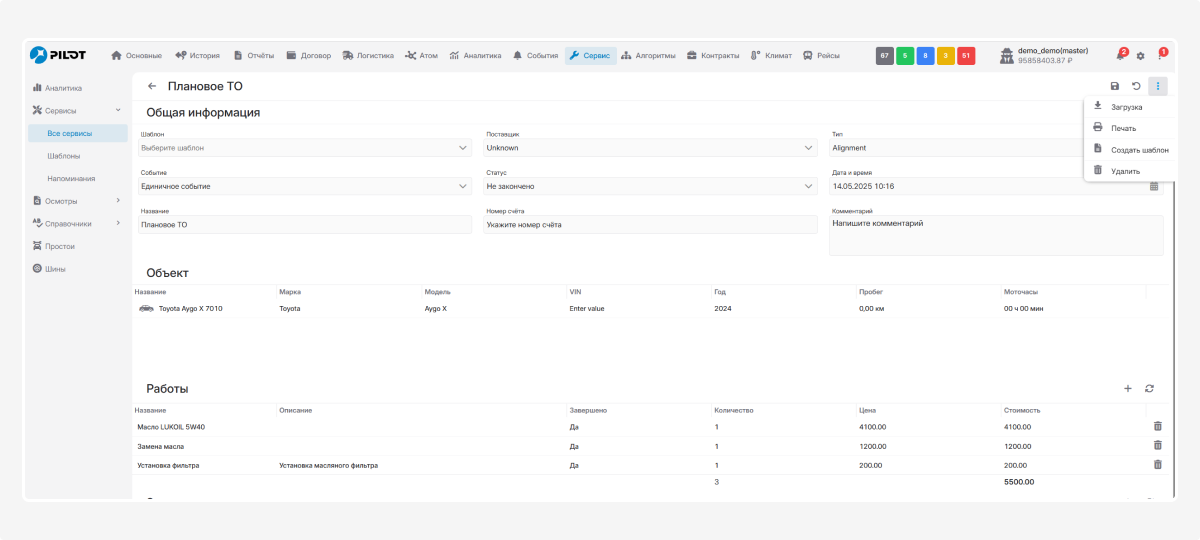The height and width of the screenshot is (540, 1200).
Task: Select Печать from the menu
Action: pyautogui.click(x=1123, y=128)
